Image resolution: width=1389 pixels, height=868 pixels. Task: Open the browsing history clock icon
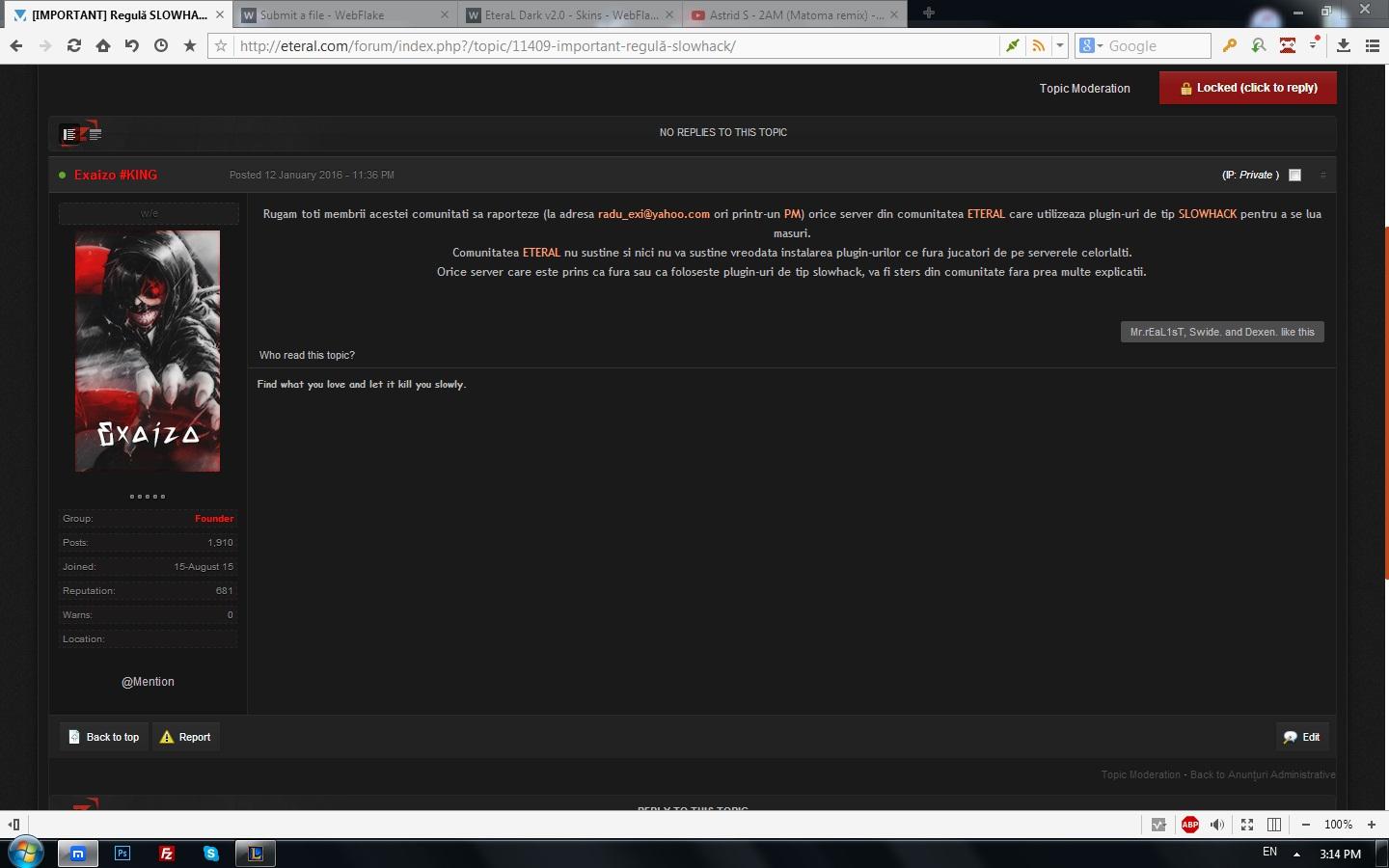point(160,45)
